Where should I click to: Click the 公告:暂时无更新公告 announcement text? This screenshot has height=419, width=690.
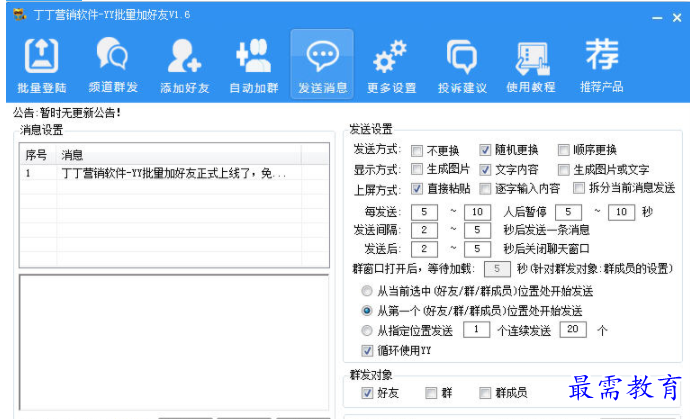pyautogui.click(x=67, y=113)
